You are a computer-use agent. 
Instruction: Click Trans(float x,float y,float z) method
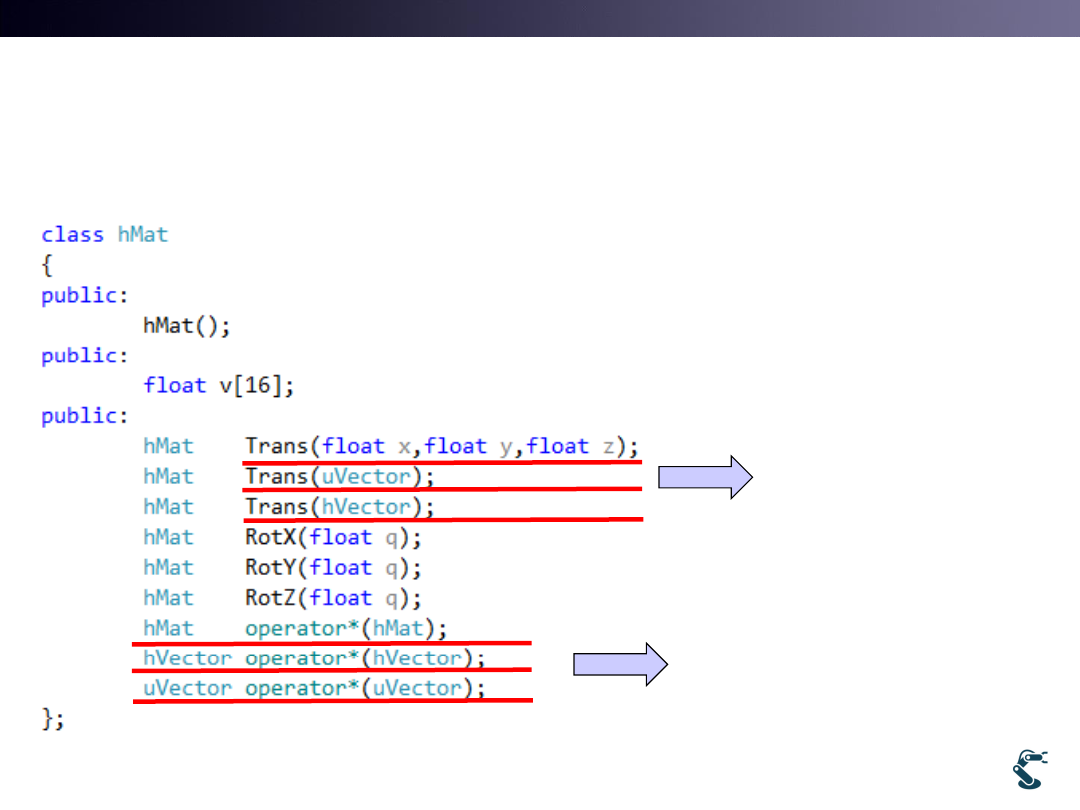[x=441, y=446]
